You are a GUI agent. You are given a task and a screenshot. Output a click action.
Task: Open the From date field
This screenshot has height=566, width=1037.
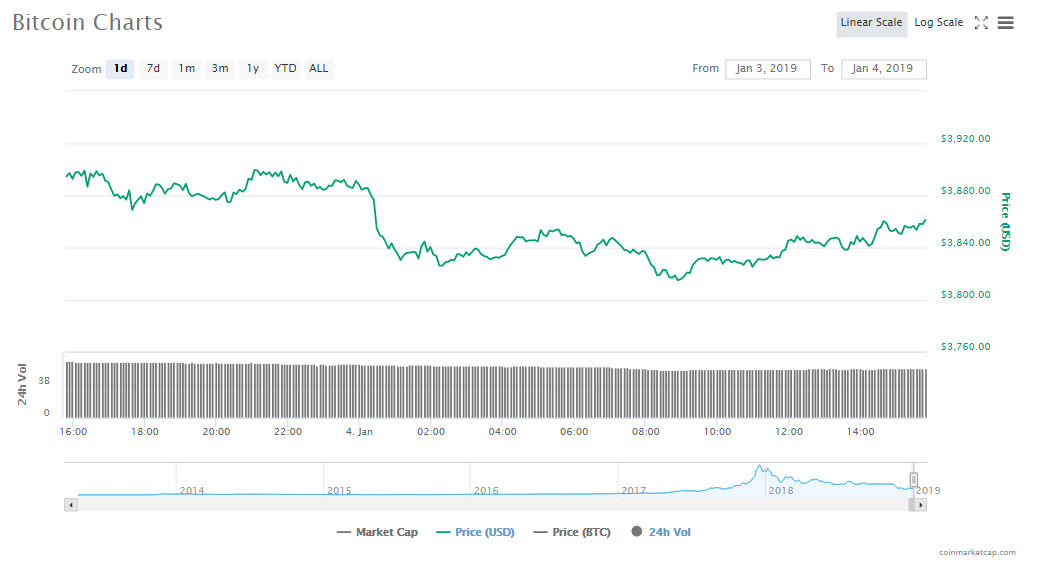click(x=767, y=69)
